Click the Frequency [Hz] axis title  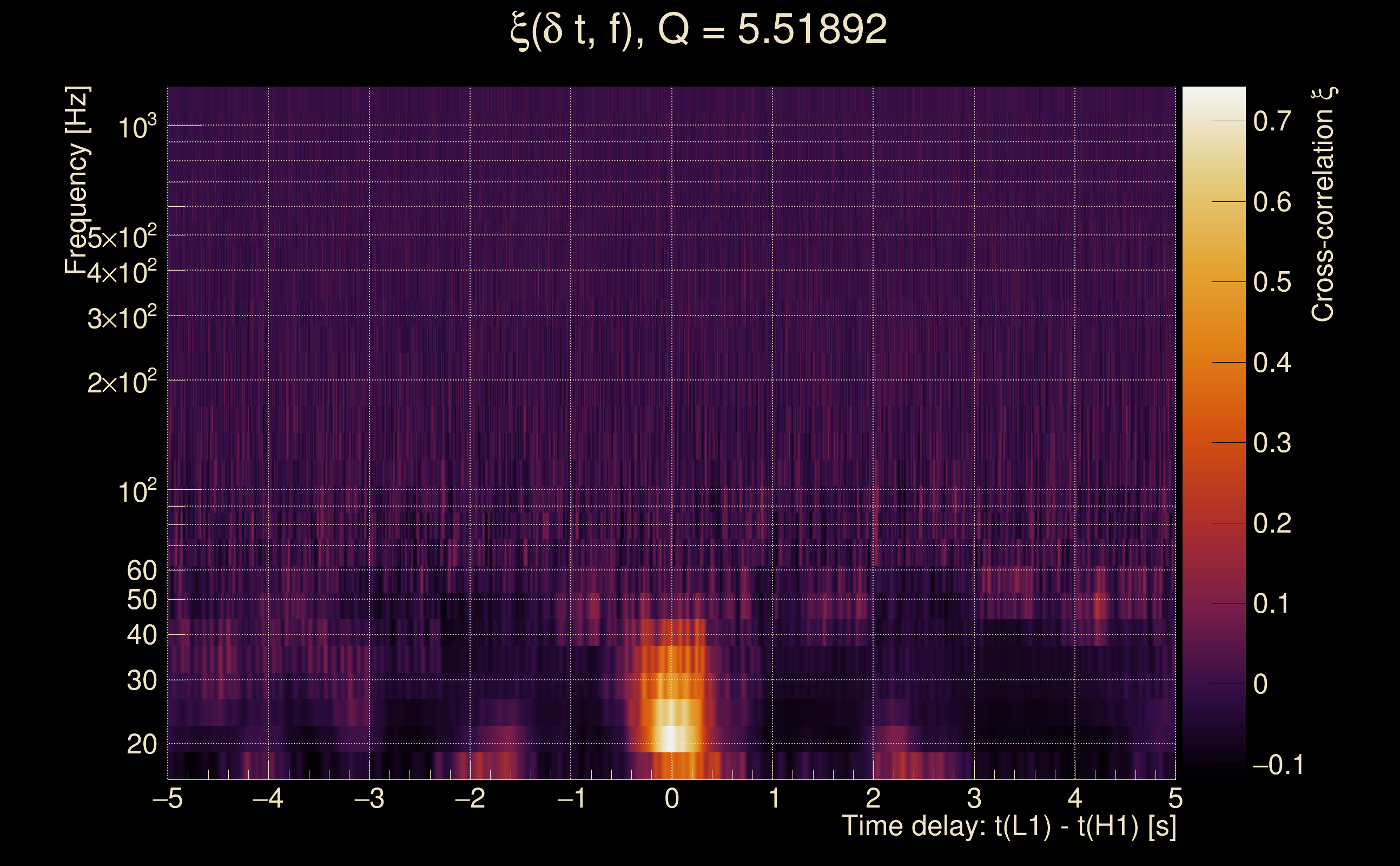(77, 180)
